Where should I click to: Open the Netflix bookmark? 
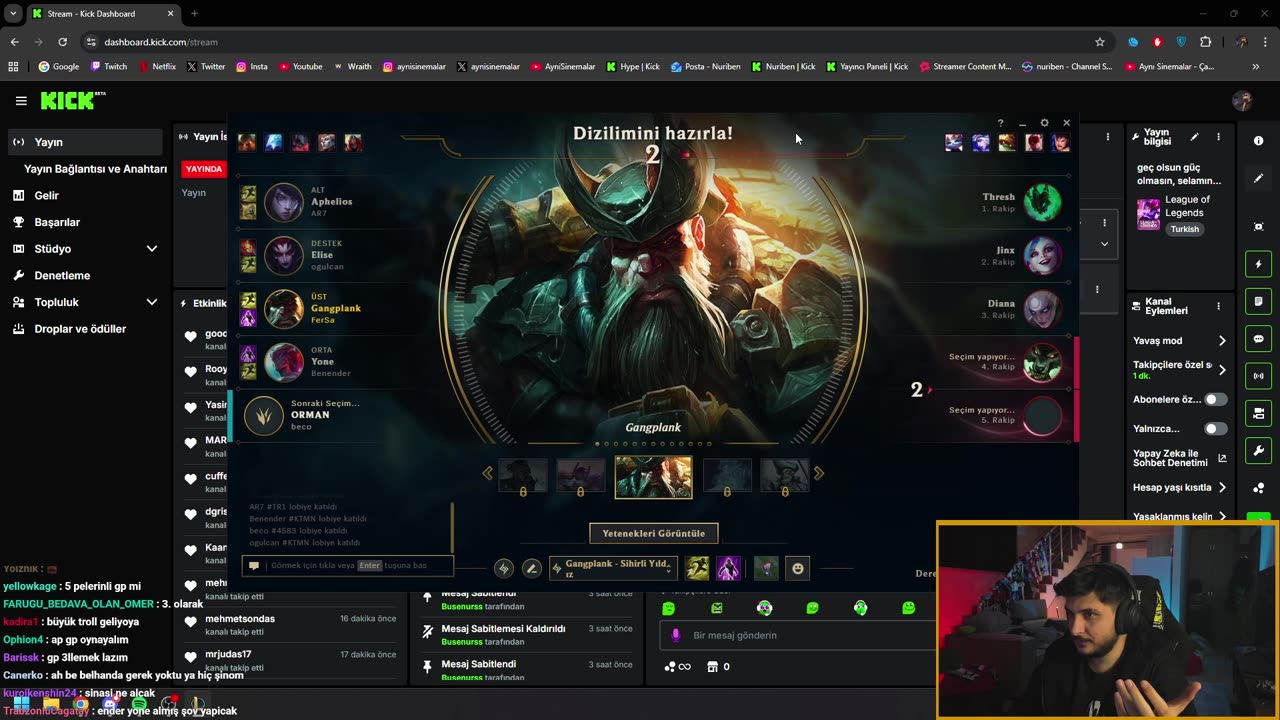[157, 67]
